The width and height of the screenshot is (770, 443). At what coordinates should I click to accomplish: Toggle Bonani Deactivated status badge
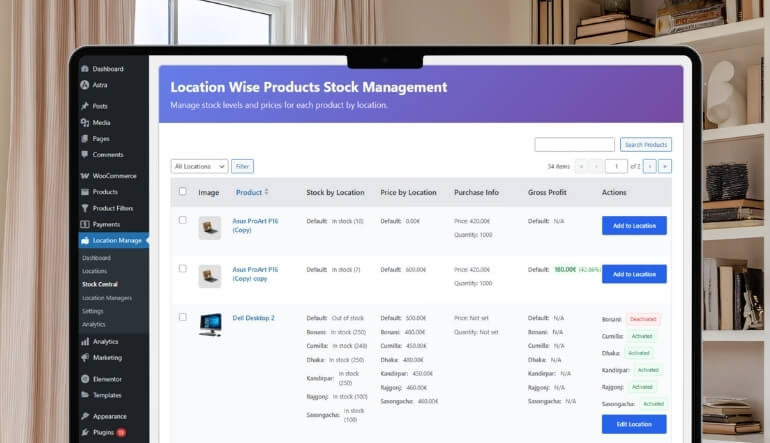point(643,319)
